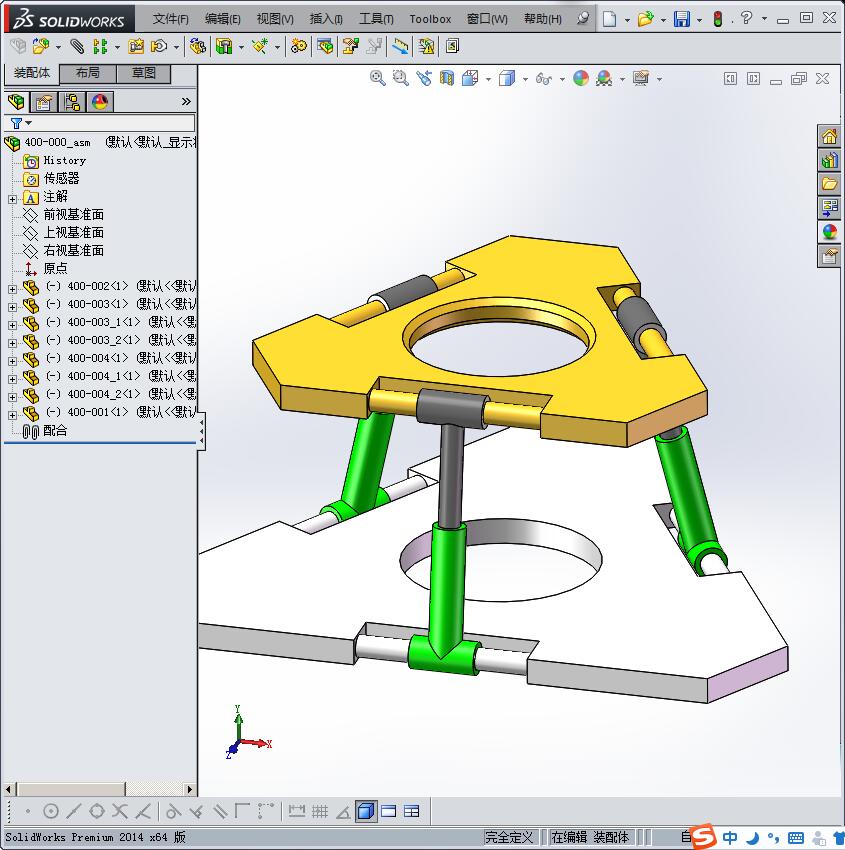Open the Design Library icon in task pane

click(829, 160)
